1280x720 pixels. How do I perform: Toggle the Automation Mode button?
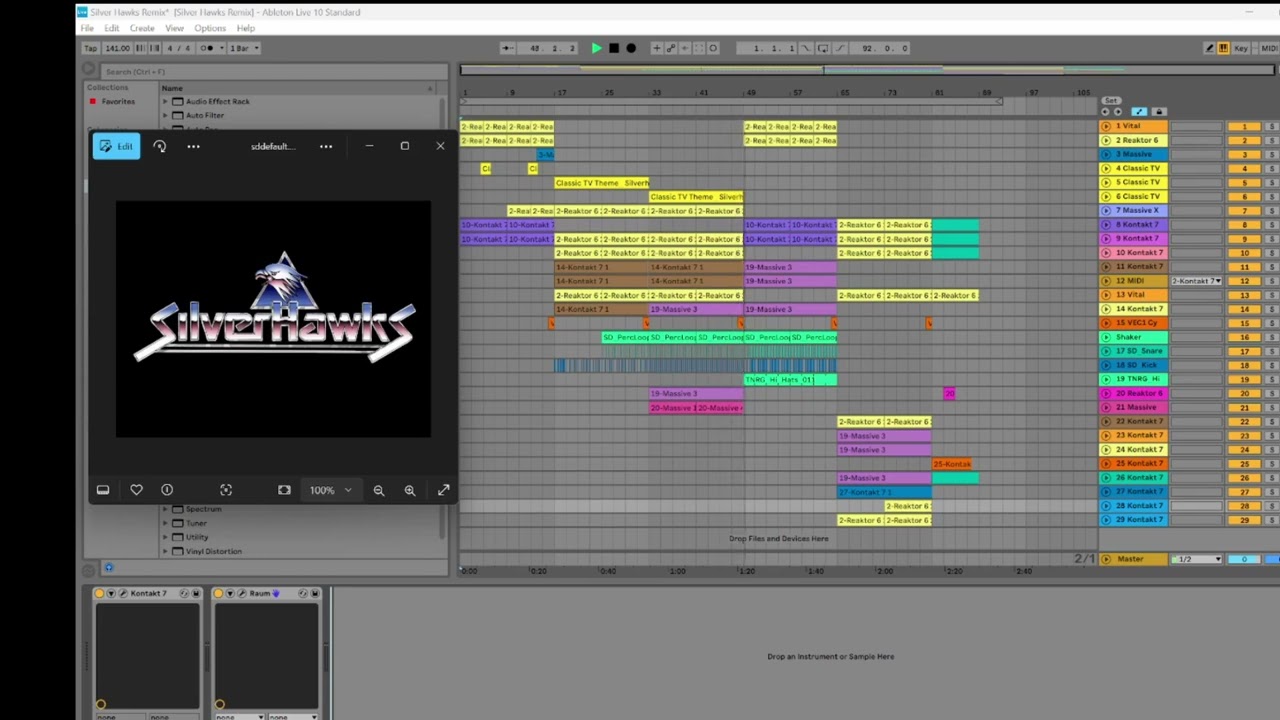[1139, 112]
